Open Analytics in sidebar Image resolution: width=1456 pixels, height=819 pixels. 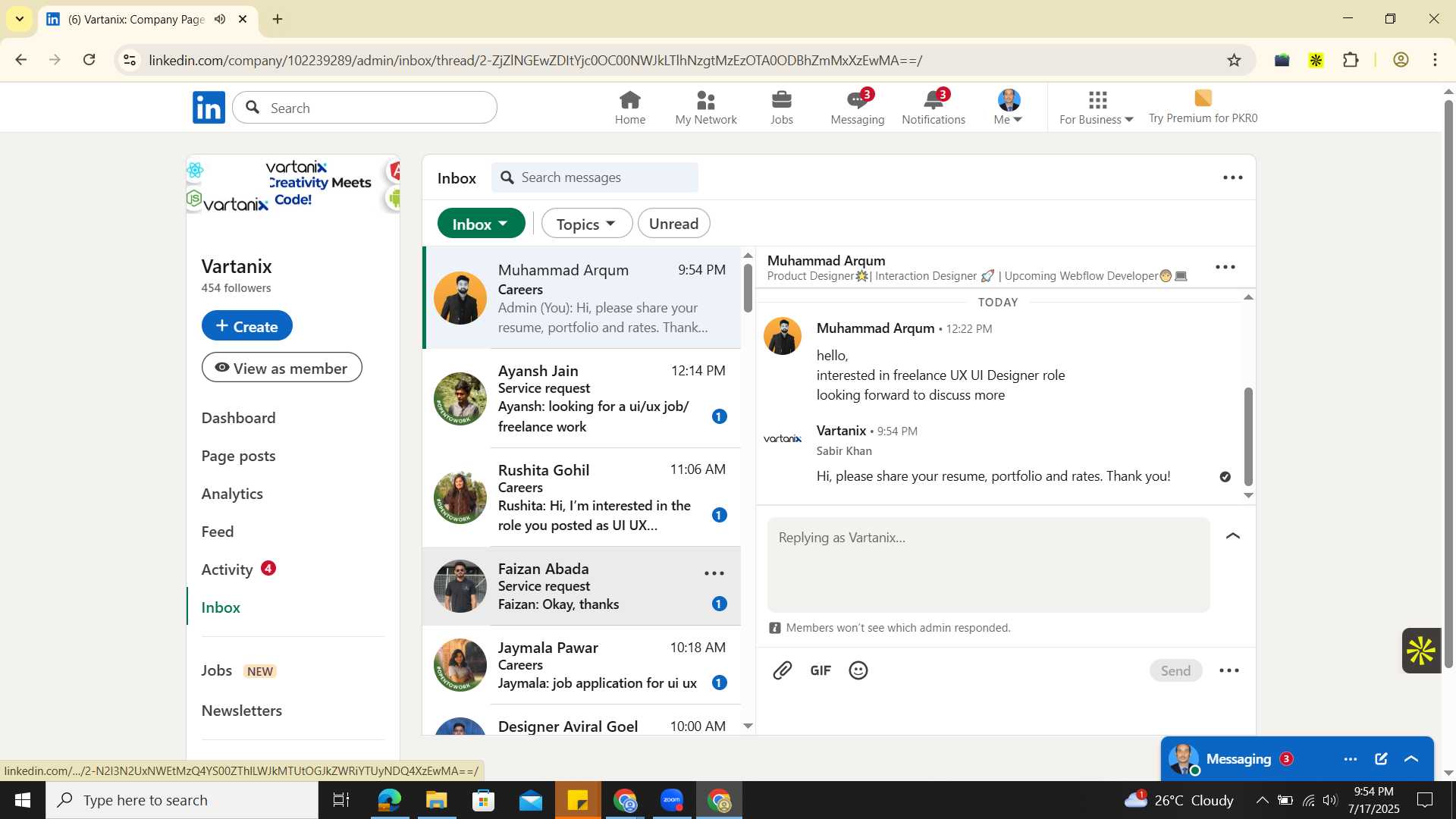pos(232,494)
